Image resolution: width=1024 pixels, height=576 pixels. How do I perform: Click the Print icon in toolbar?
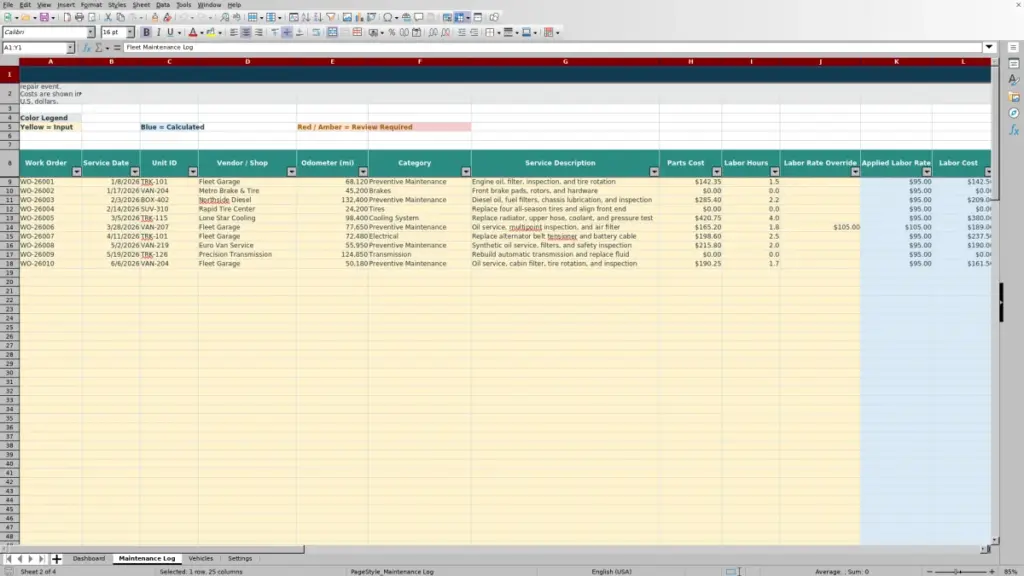[79, 18]
